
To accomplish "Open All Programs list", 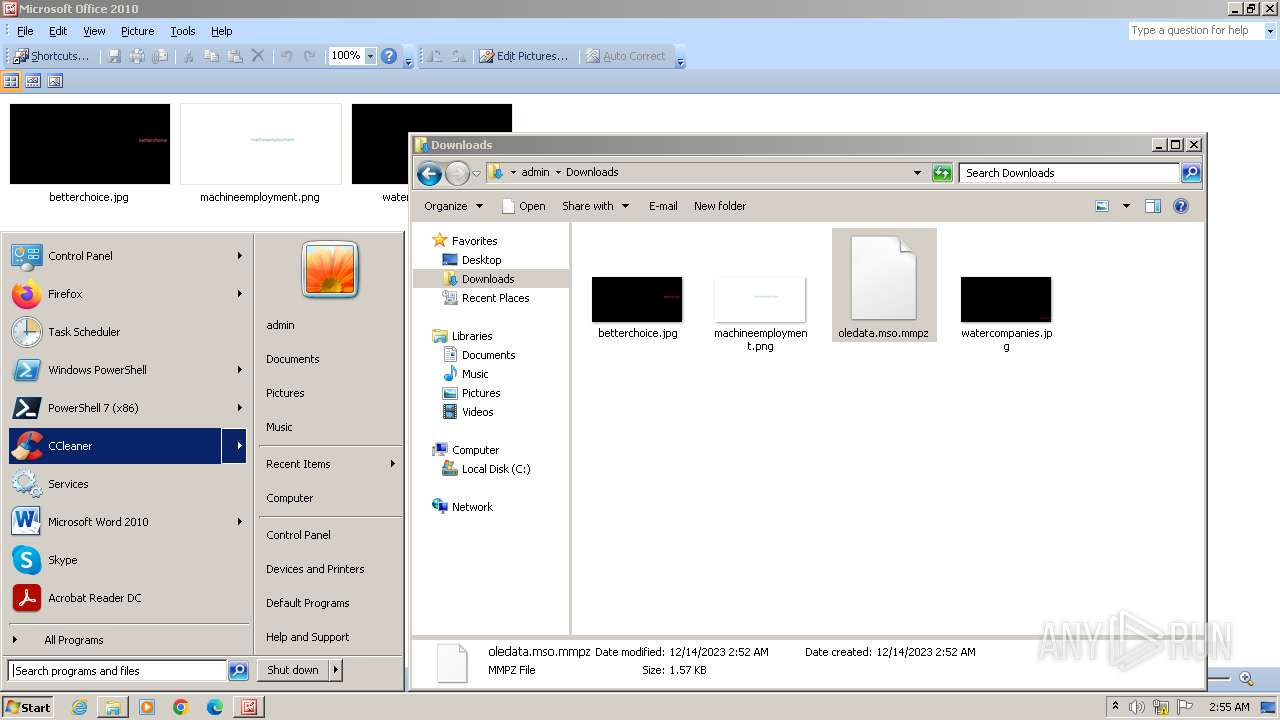I will [x=128, y=640].
